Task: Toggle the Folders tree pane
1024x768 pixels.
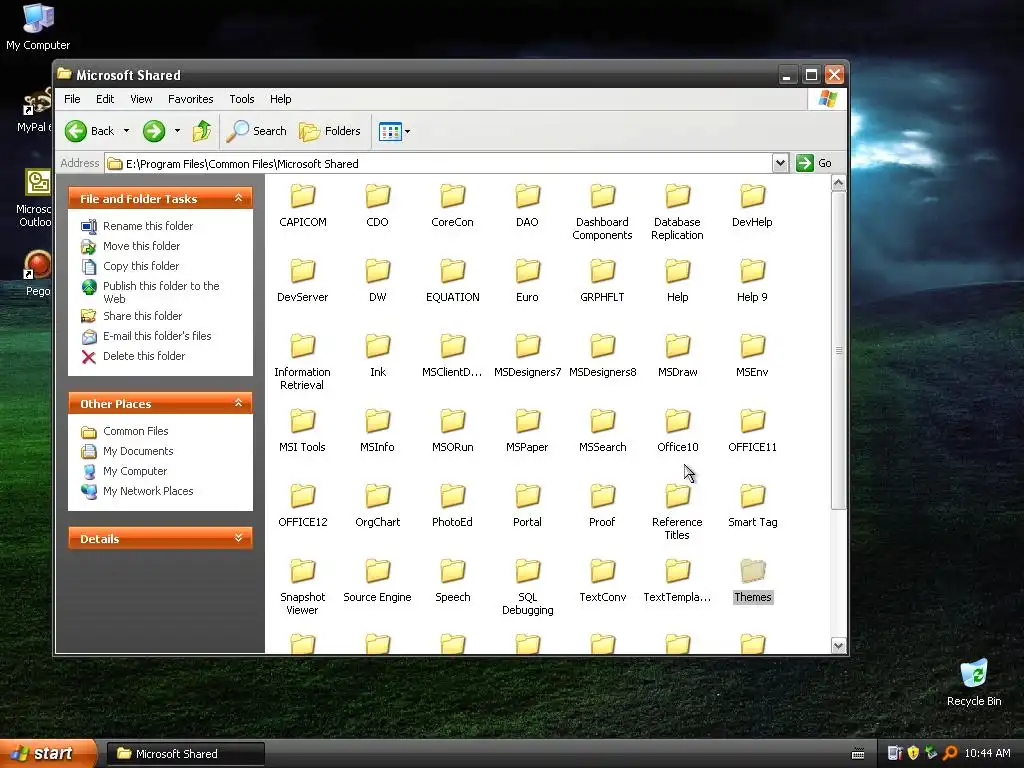Action: pyautogui.click(x=330, y=131)
